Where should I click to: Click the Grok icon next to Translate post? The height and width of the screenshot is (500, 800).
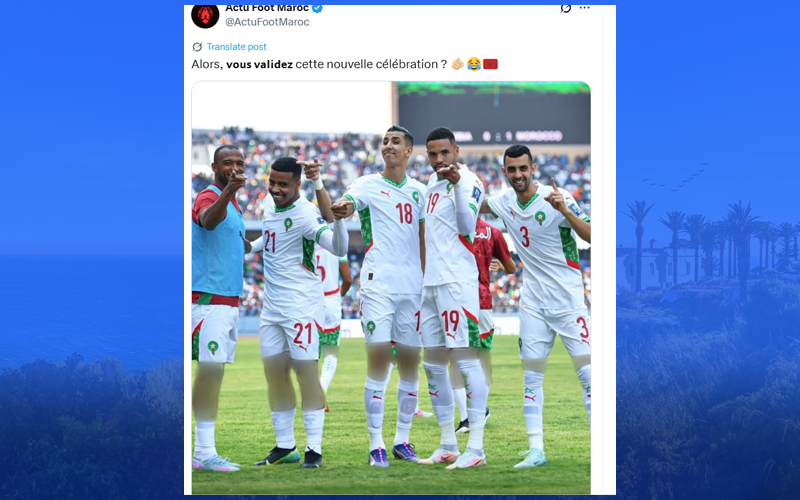197,47
